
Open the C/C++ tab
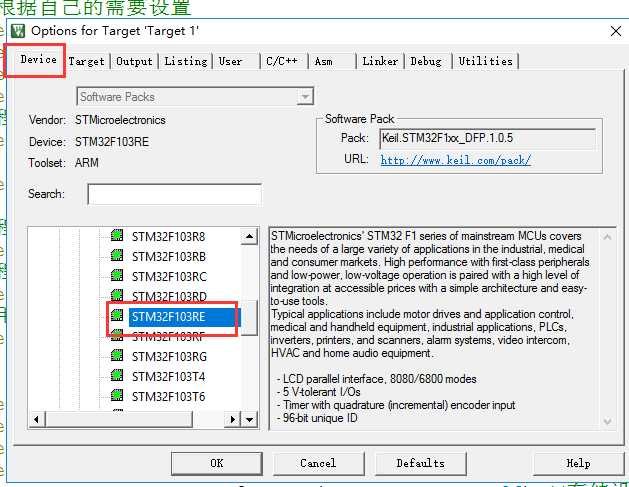point(282,61)
